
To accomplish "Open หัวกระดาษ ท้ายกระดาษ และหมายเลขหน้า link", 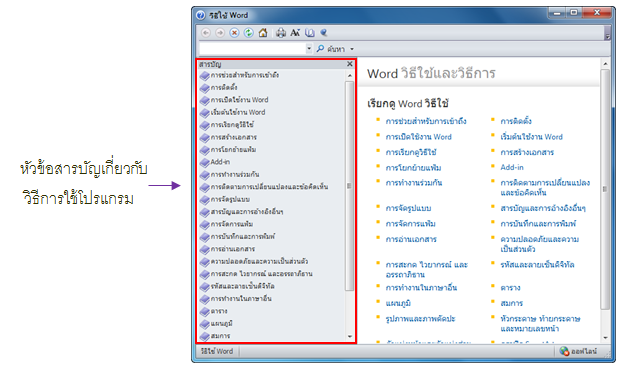I will pyautogui.click(x=540, y=324).
